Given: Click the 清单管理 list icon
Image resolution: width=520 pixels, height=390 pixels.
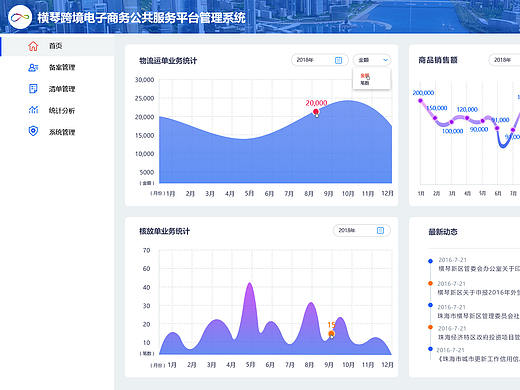Looking at the screenshot, I should click(33, 89).
